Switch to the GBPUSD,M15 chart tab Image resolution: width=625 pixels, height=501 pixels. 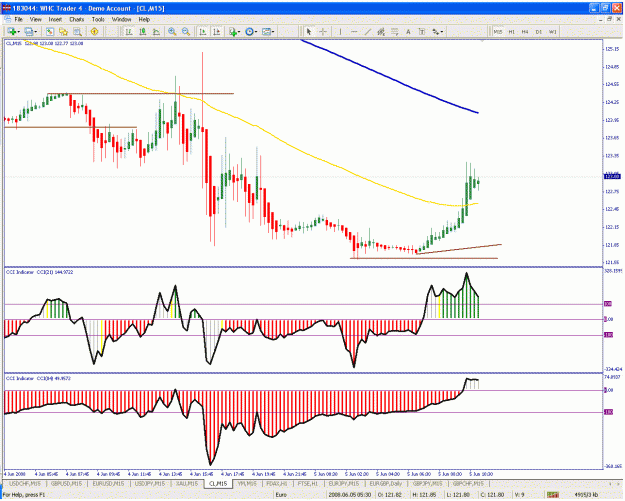(66, 483)
